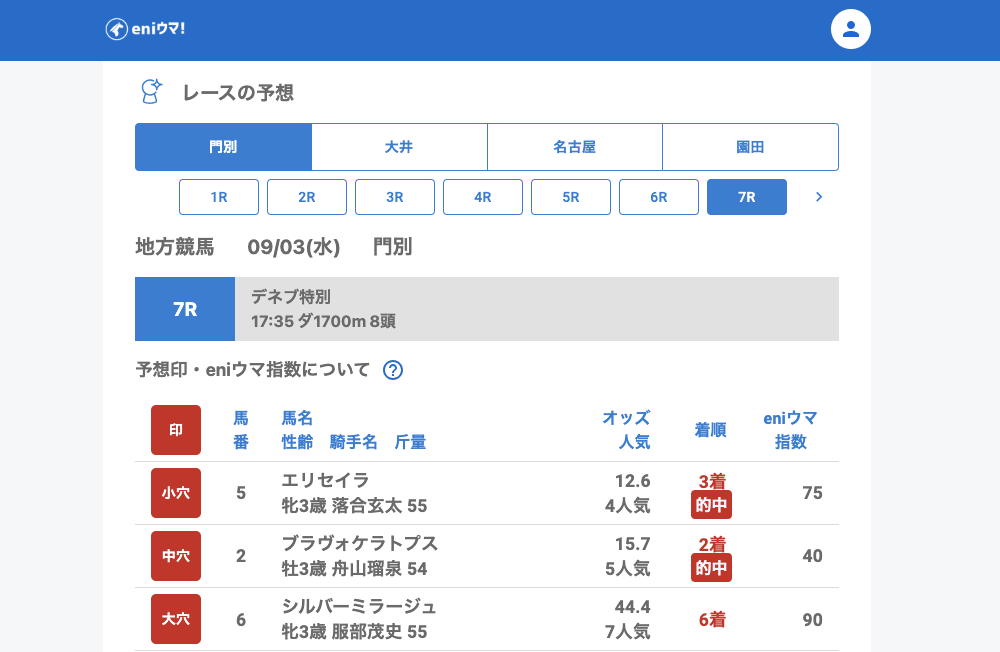Viewport: 1000px width, 652px height.
Task: Click the 小穴 prediction mark badge
Action: tap(176, 493)
